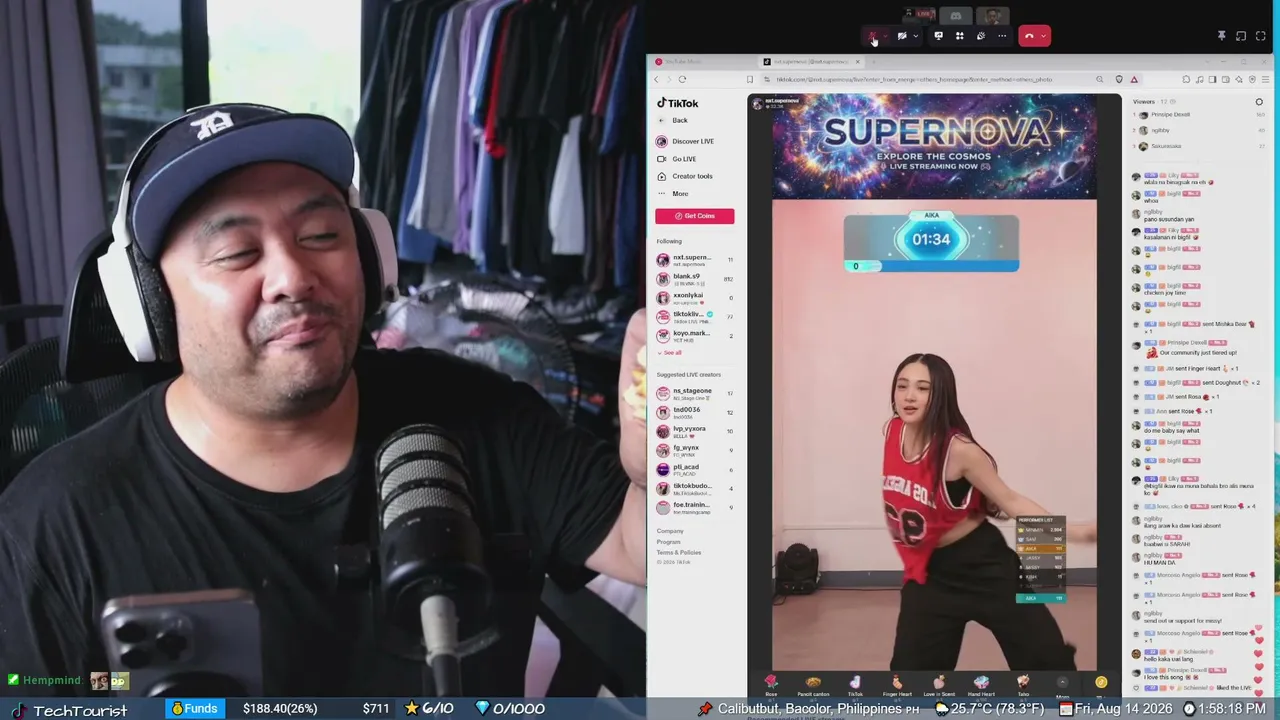1280x720 pixels.
Task: Open the disconnect options arrow
Action: point(1043,36)
